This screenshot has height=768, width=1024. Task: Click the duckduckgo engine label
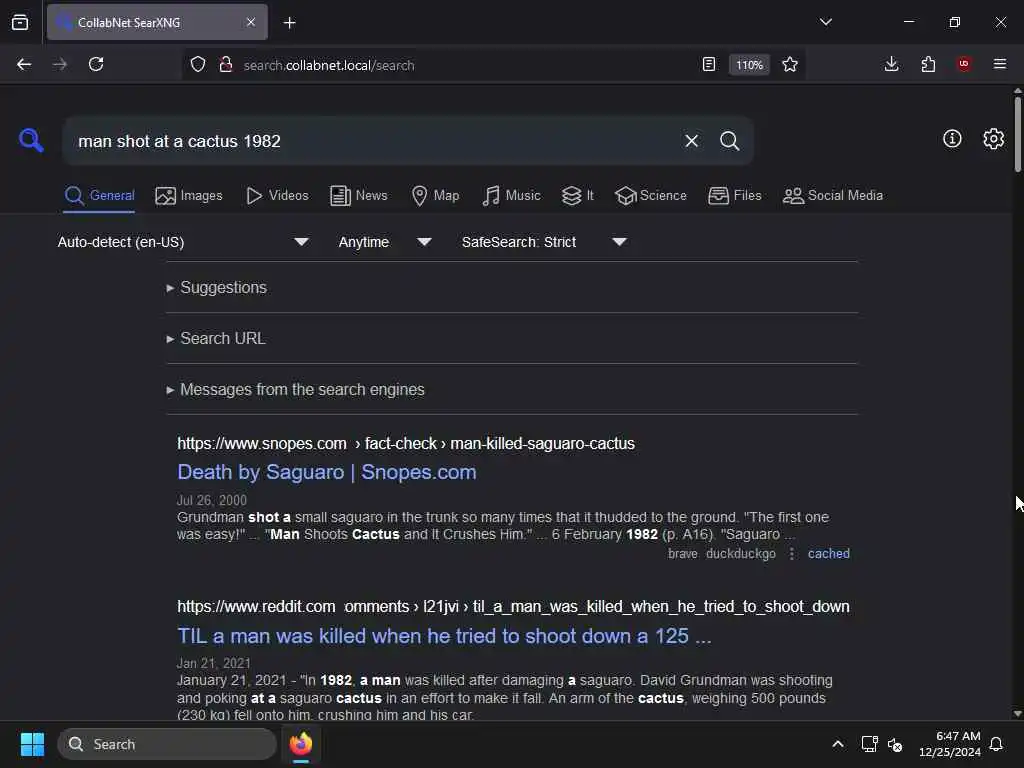pyautogui.click(x=741, y=553)
